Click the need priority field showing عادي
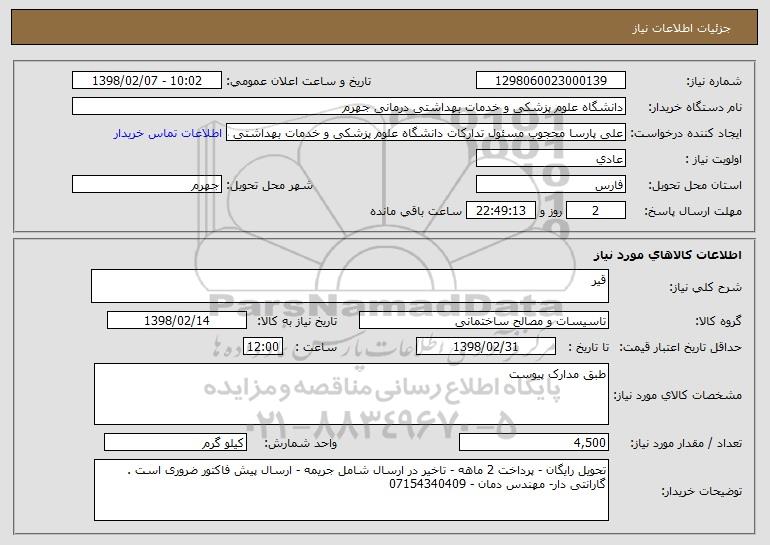The height and width of the screenshot is (545, 770). [x=550, y=159]
